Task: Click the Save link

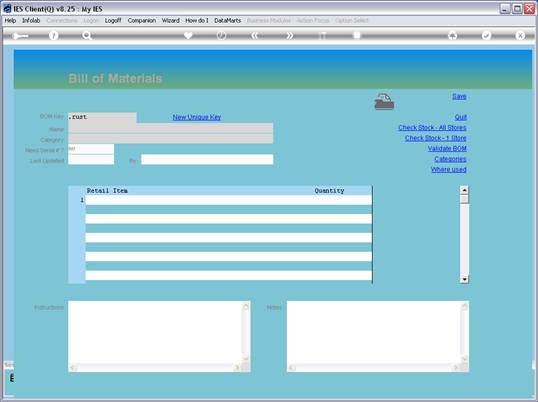Action: click(x=459, y=96)
